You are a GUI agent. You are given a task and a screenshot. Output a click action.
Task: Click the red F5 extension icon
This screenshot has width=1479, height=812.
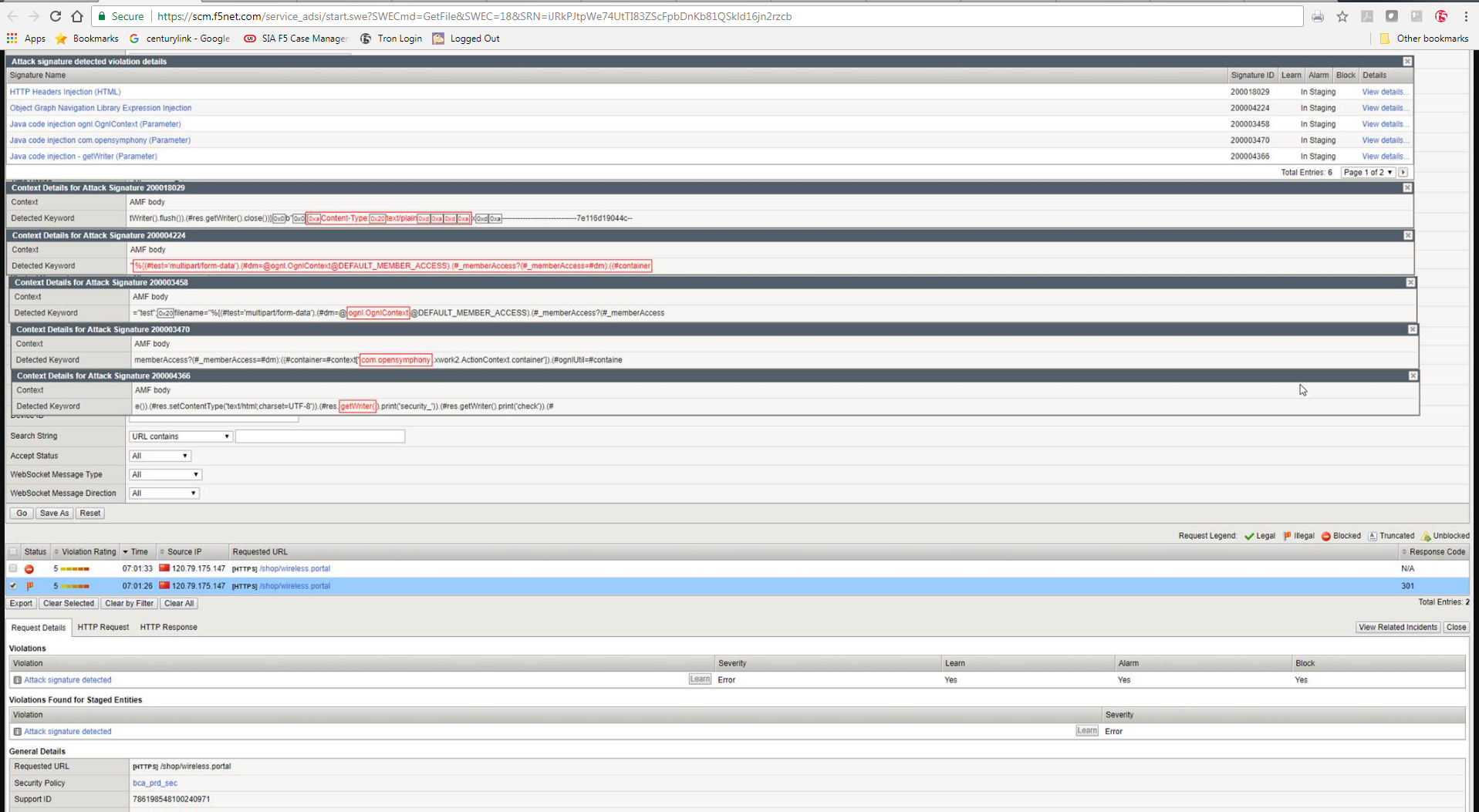pyautogui.click(x=1441, y=16)
